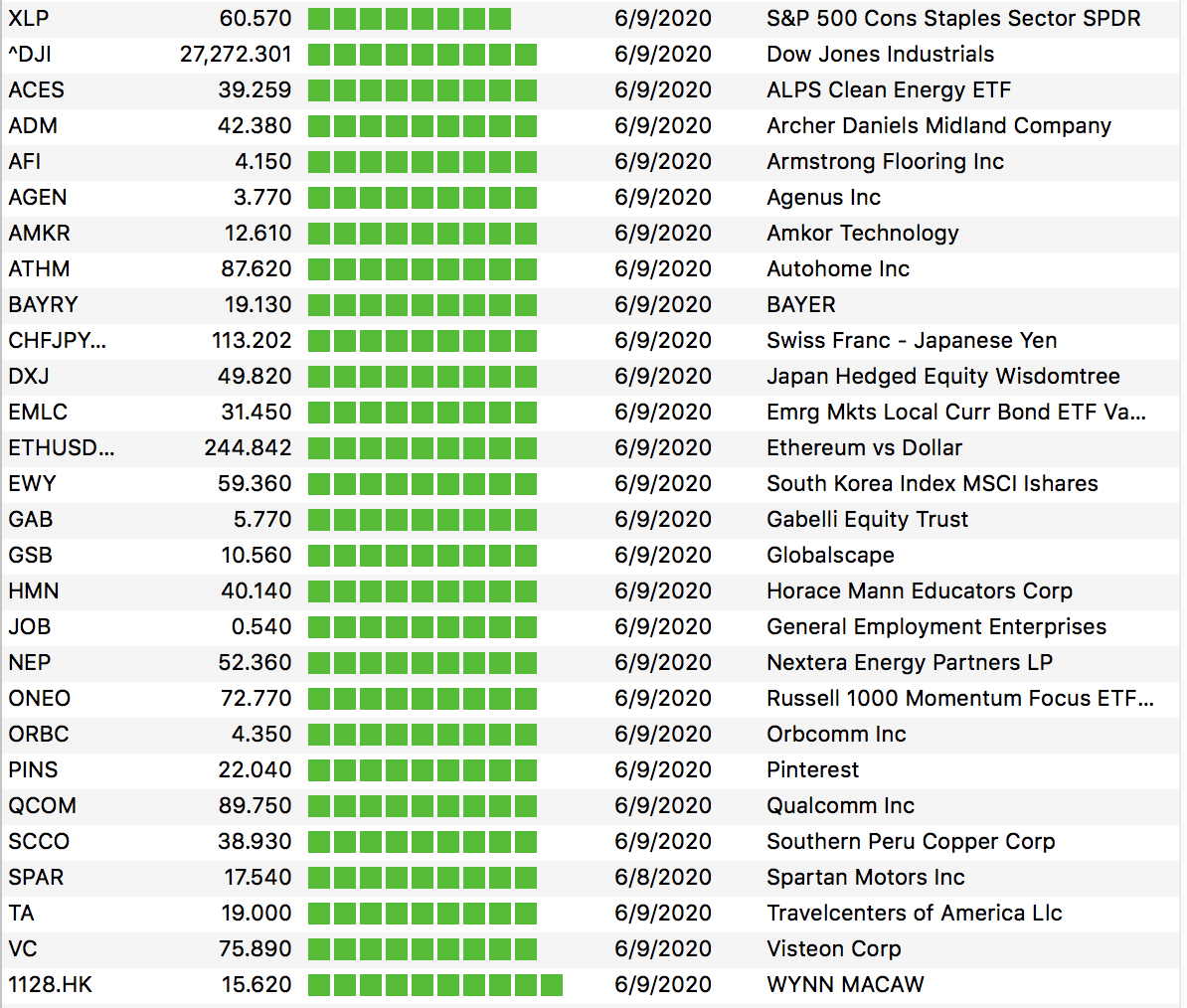Screen dimensions: 1187x1008
Task: Click the Amkor Technology description
Action: 862,233
